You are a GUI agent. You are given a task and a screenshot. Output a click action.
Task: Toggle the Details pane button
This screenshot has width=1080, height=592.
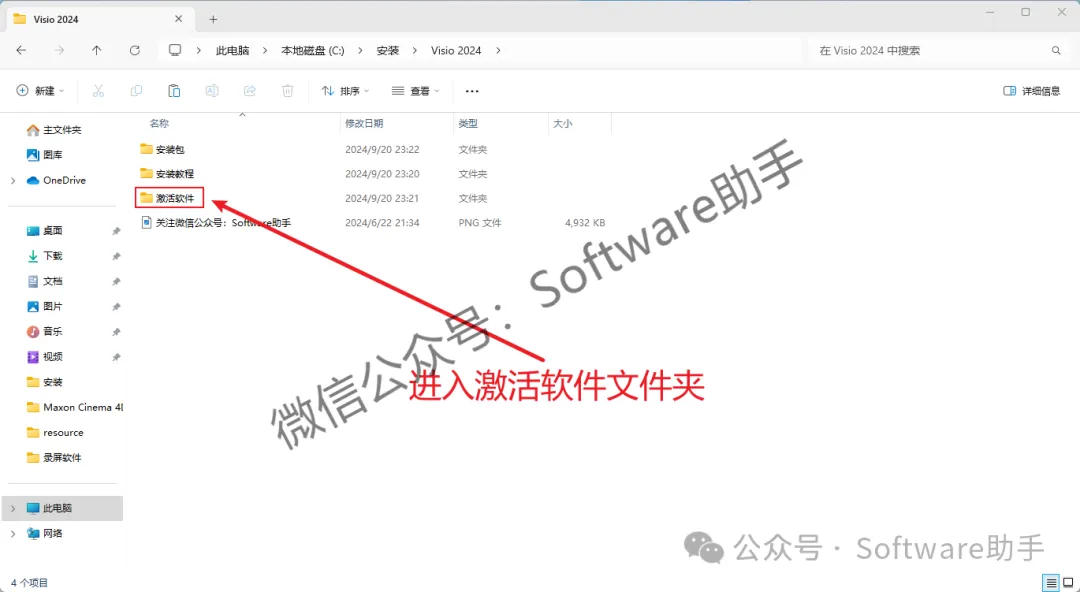click(x=1032, y=91)
